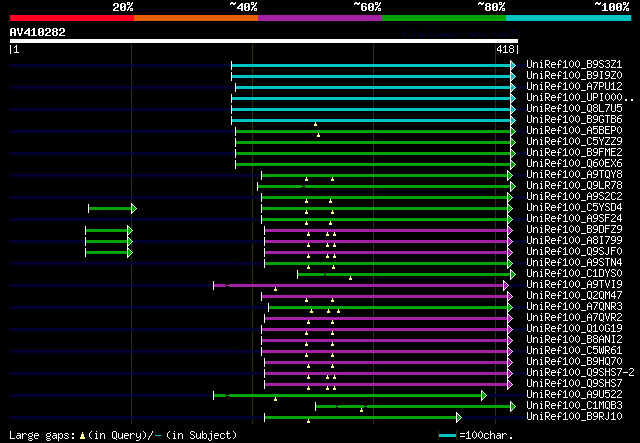Click the UniRef100_B9S3Z1 label
This screenshot has height=443, width=640.
click(x=574, y=65)
